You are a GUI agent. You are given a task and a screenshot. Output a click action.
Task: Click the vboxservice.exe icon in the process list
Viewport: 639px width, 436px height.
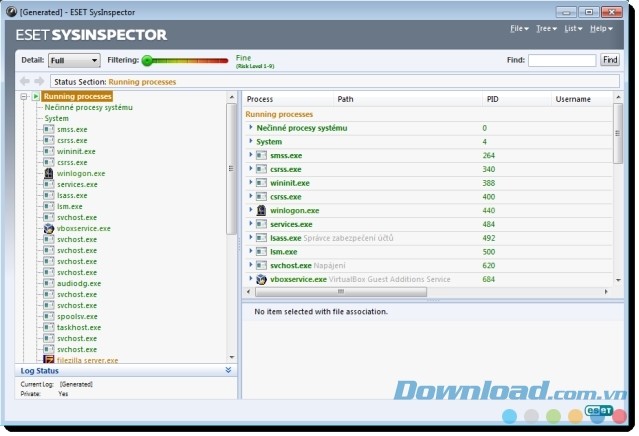tap(261, 279)
